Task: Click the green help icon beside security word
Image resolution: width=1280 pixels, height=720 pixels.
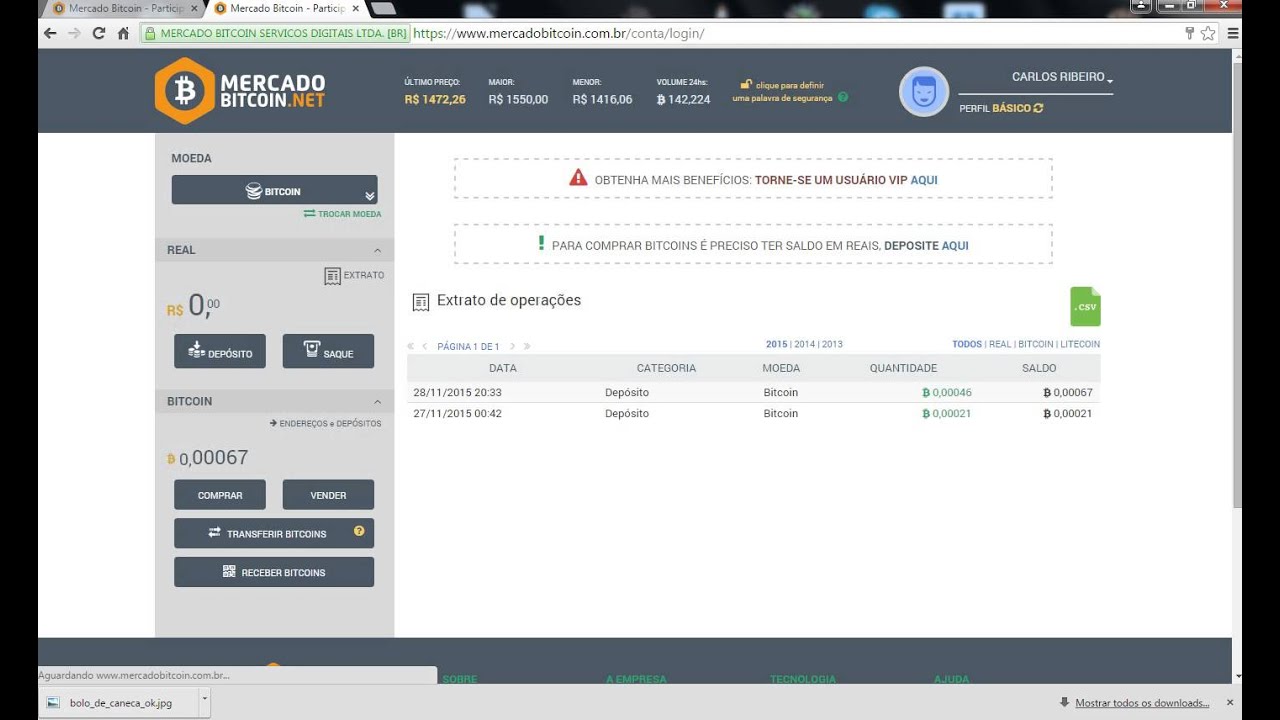Action: point(843,98)
